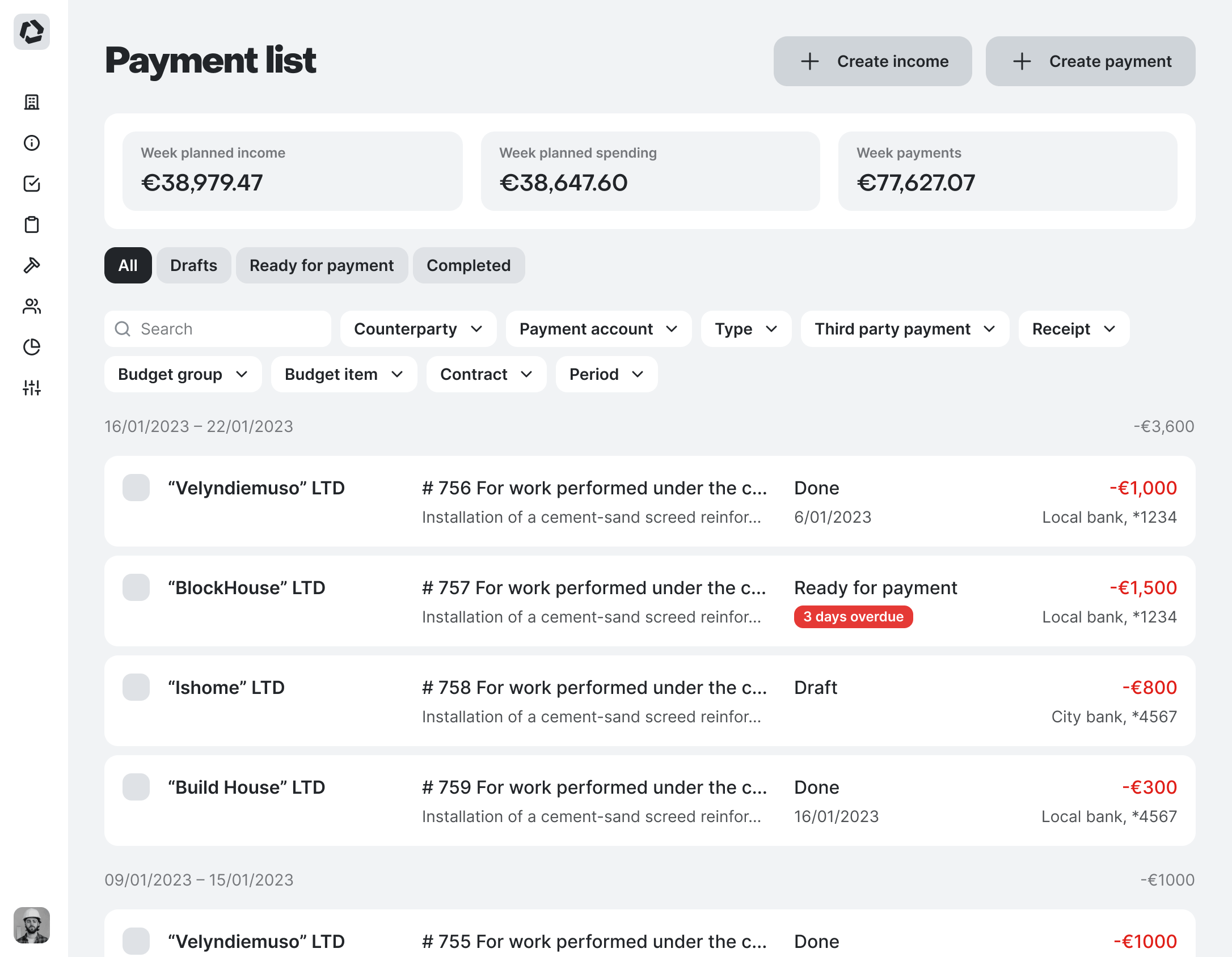This screenshot has width=1232, height=957.
Task: Tick the checkbox for payment #756
Action: 136,488
